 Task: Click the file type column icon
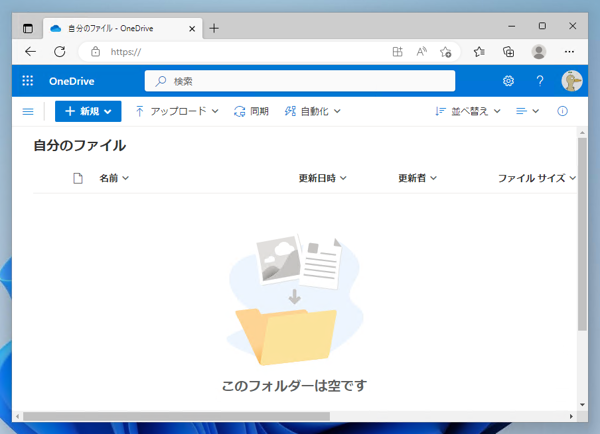click(x=78, y=178)
